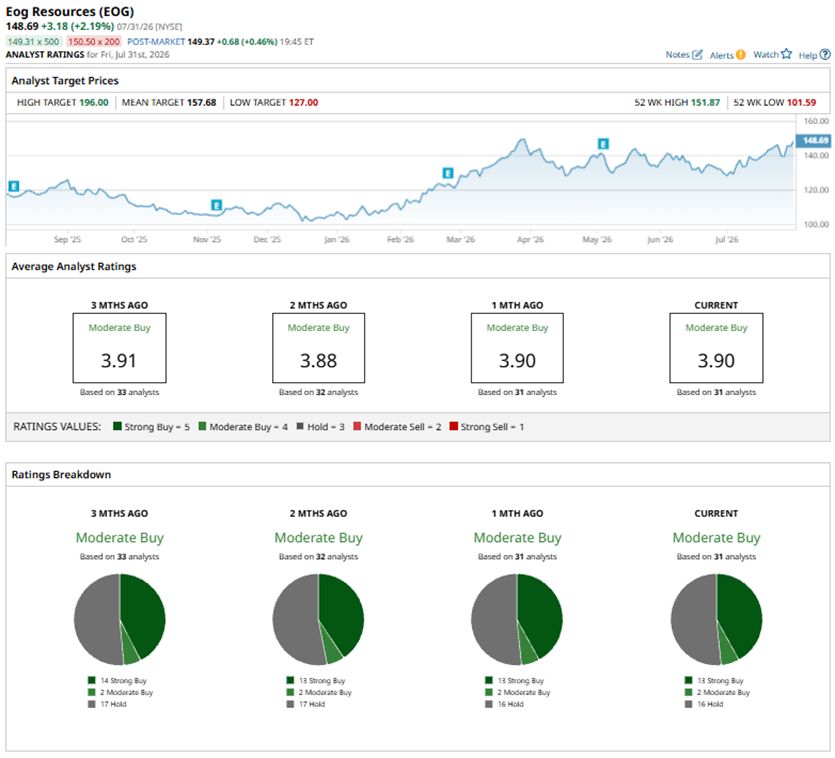Viewport: 835px width, 758px height.
Task: Click the Average Analyst Ratings section header
Action: pyautogui.click(x=74, y=266)
